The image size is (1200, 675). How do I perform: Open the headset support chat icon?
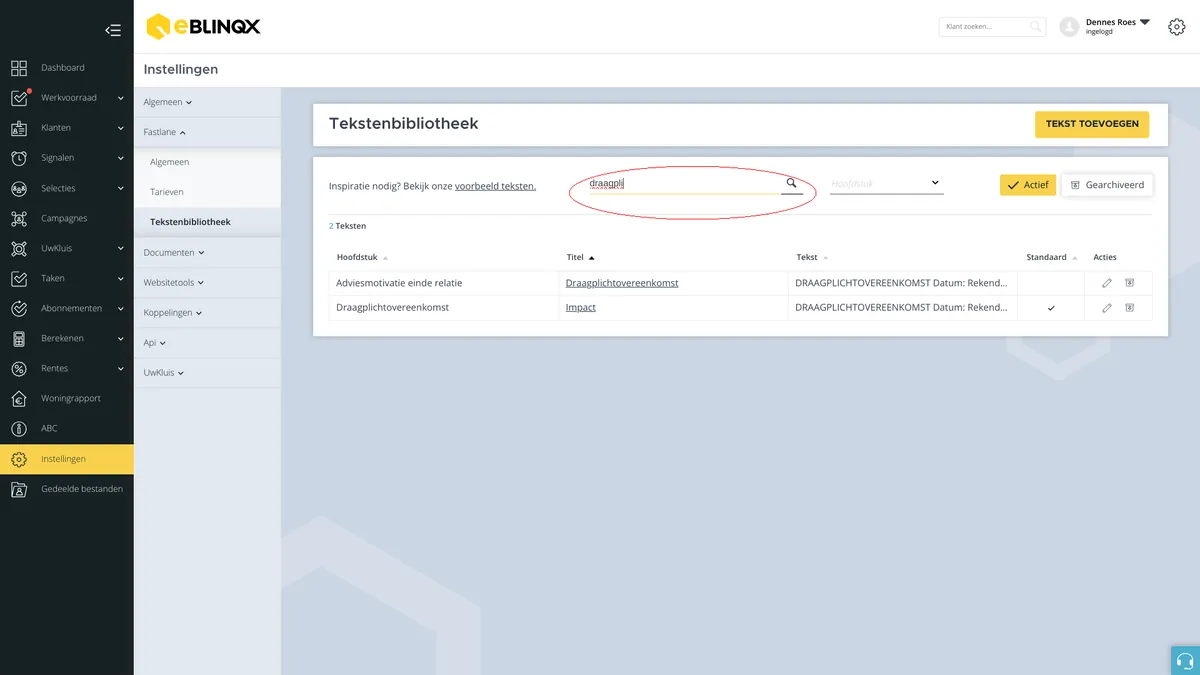pyautogui.click(x=1185, y=660)
